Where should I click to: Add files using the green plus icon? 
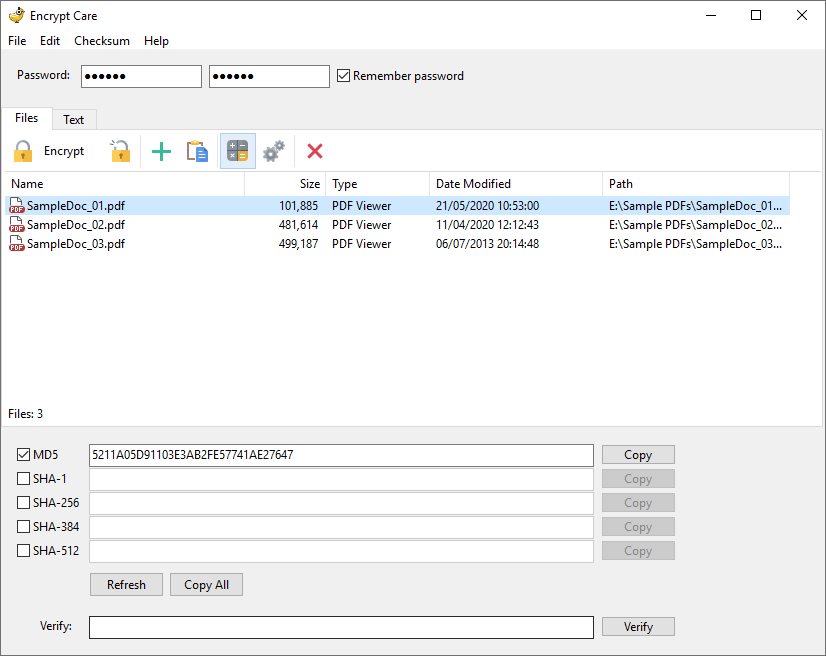161,150
